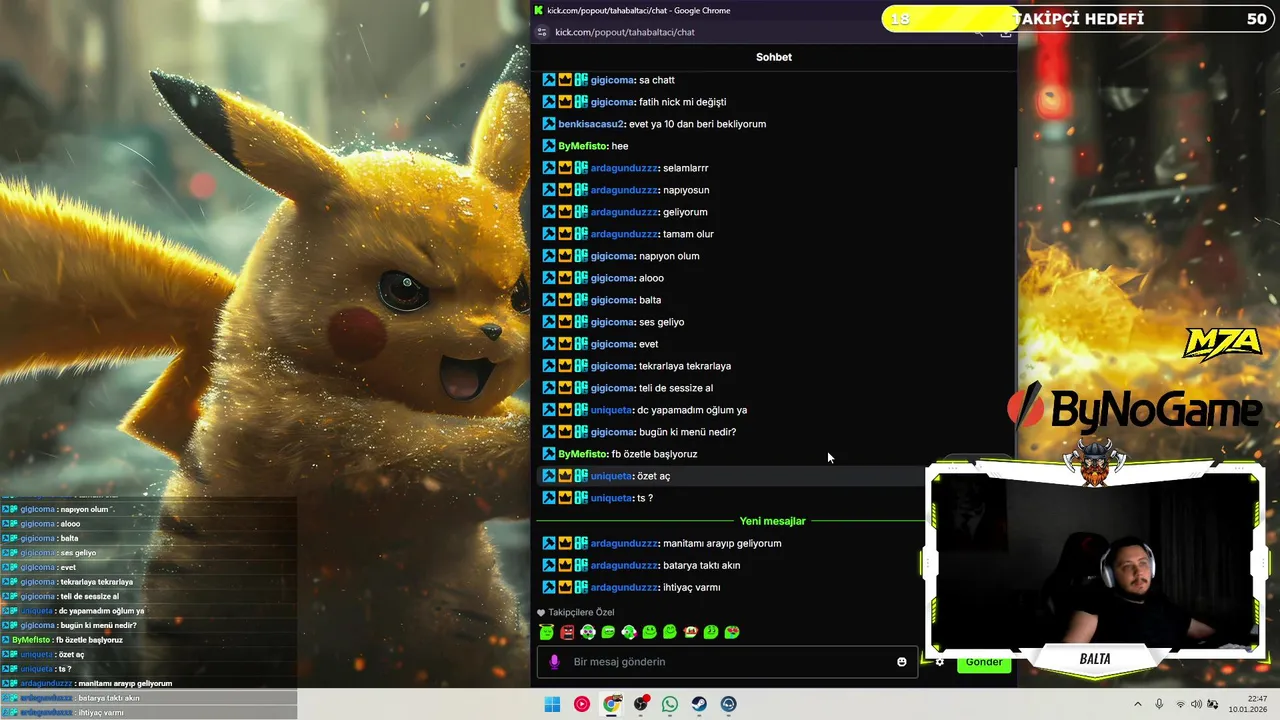
Task: Open WhatsApp from the taskbar
Action: click(x=670, y=704)
